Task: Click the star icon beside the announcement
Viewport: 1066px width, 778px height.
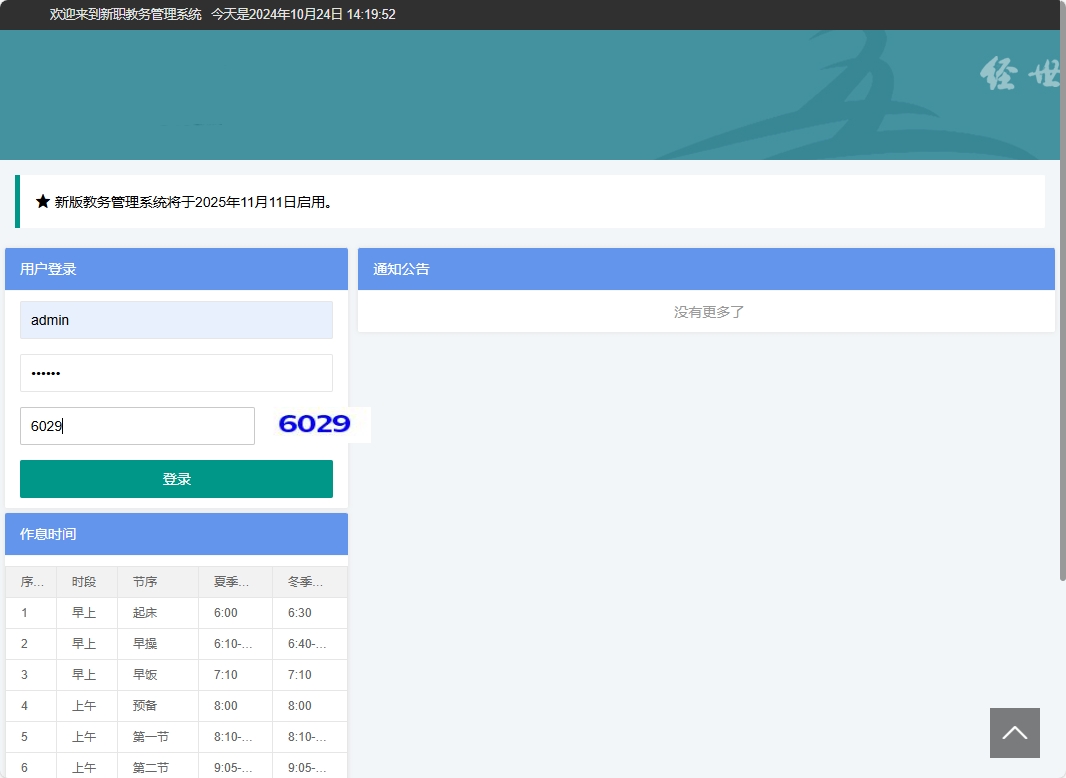Action: 43,200
